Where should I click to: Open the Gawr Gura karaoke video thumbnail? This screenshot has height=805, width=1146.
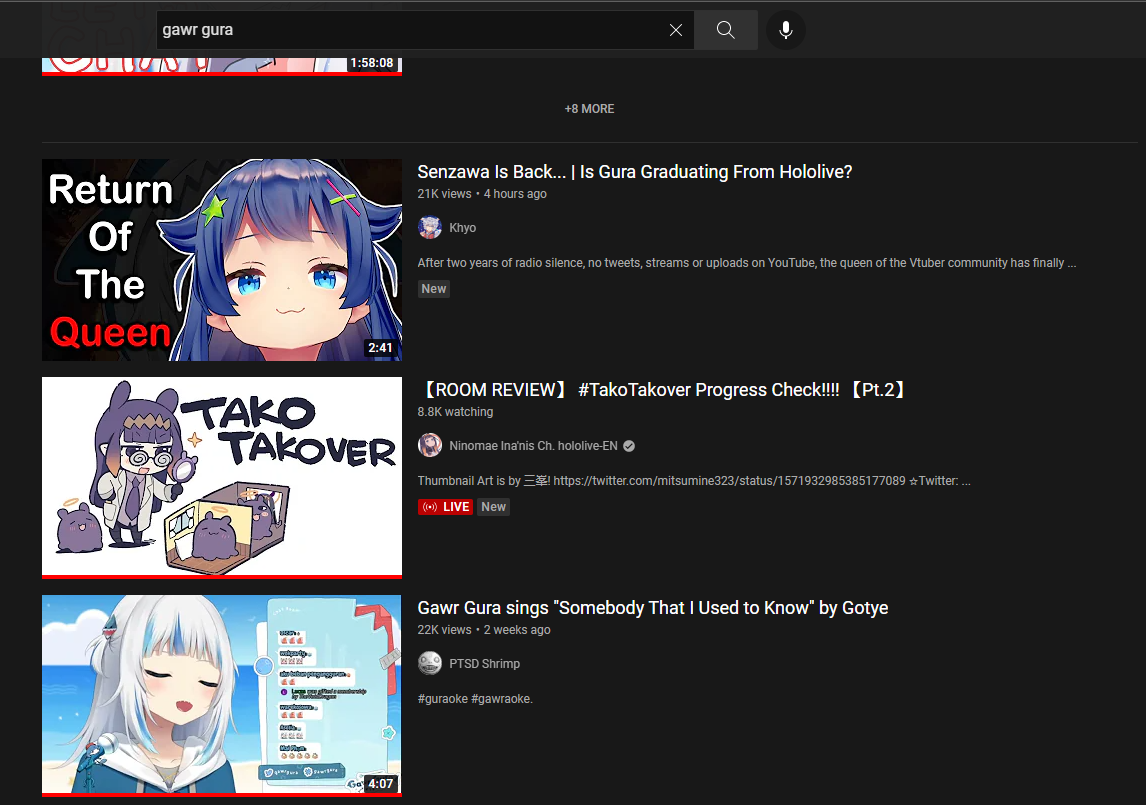coord(222,695)
